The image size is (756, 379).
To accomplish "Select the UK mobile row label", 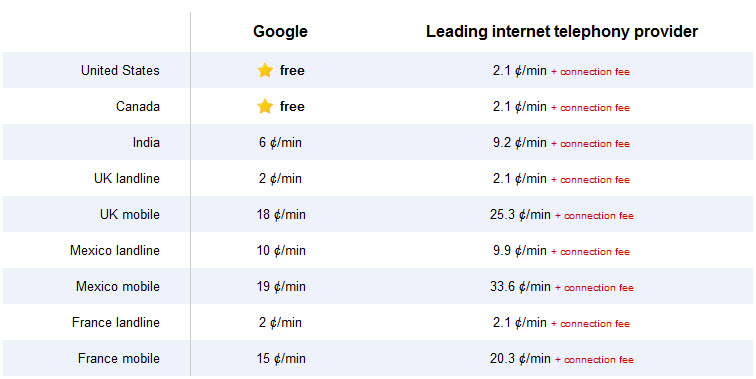I will point(130,214).
